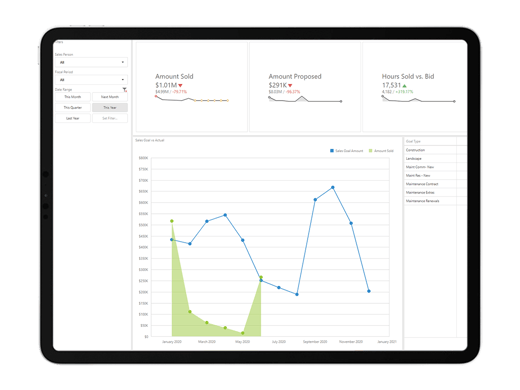Viewport: 520px width, 390px height.
Task: Click the Hours Sold green up-trend arrow
Action: tap(404, 86)
